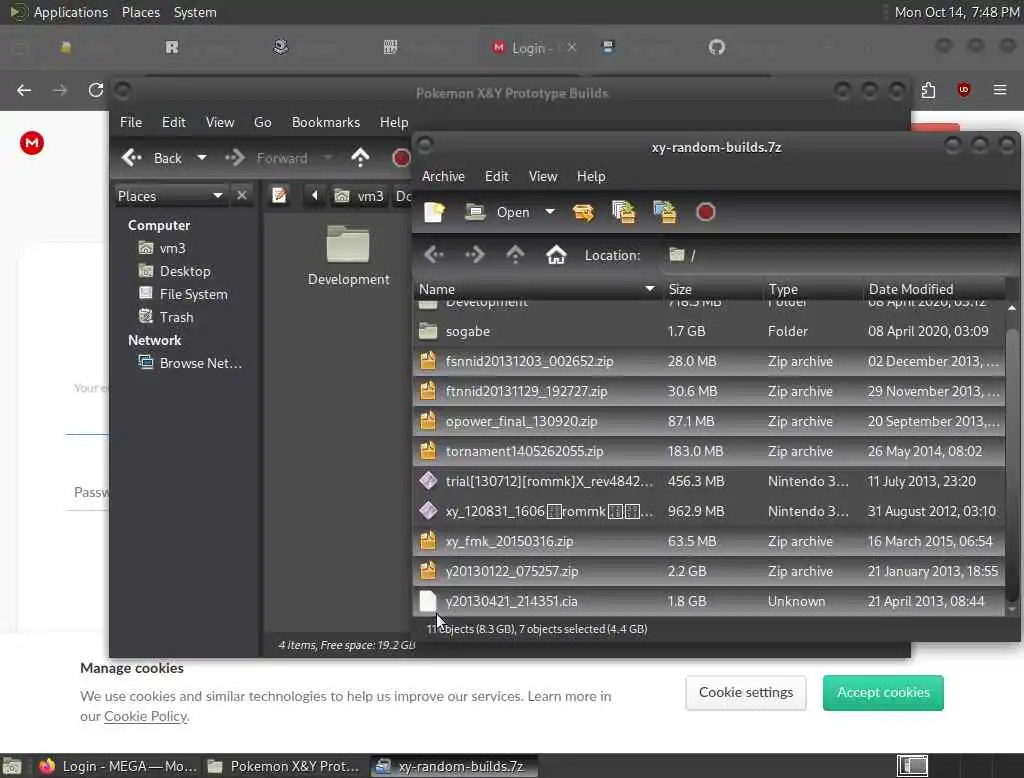Select fsnnid20131203_002652.zip file
The image size is (1024, 778).
[709, 361]
